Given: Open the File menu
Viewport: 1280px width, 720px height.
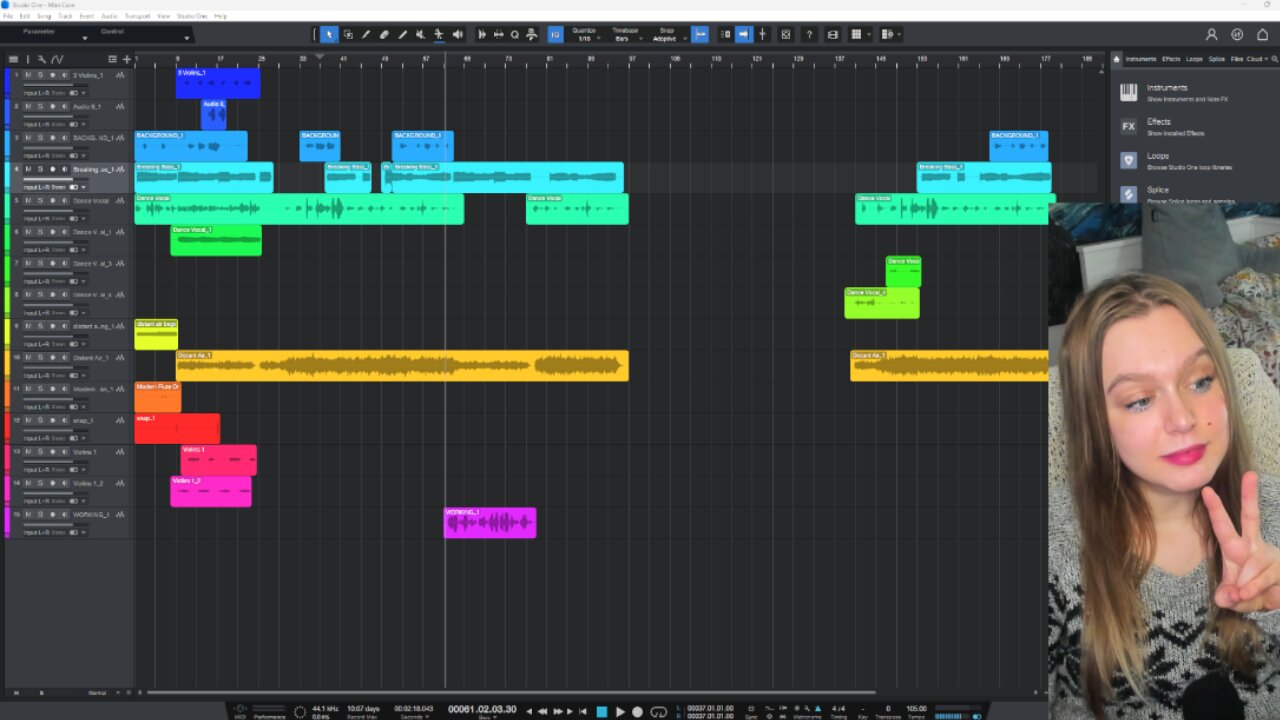Looking at the screenshot, I should (8, 16).
